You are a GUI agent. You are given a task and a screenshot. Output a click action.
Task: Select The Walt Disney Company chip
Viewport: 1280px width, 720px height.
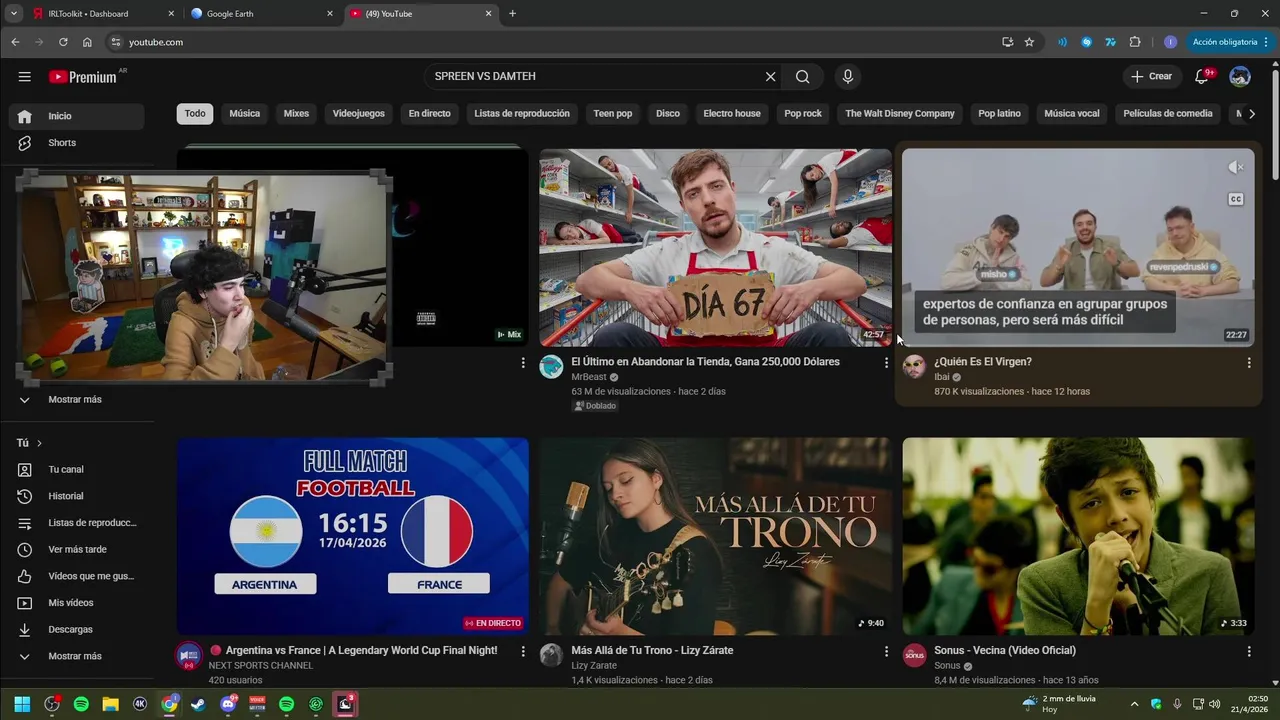pyautogui.click(x=900, y=114)
